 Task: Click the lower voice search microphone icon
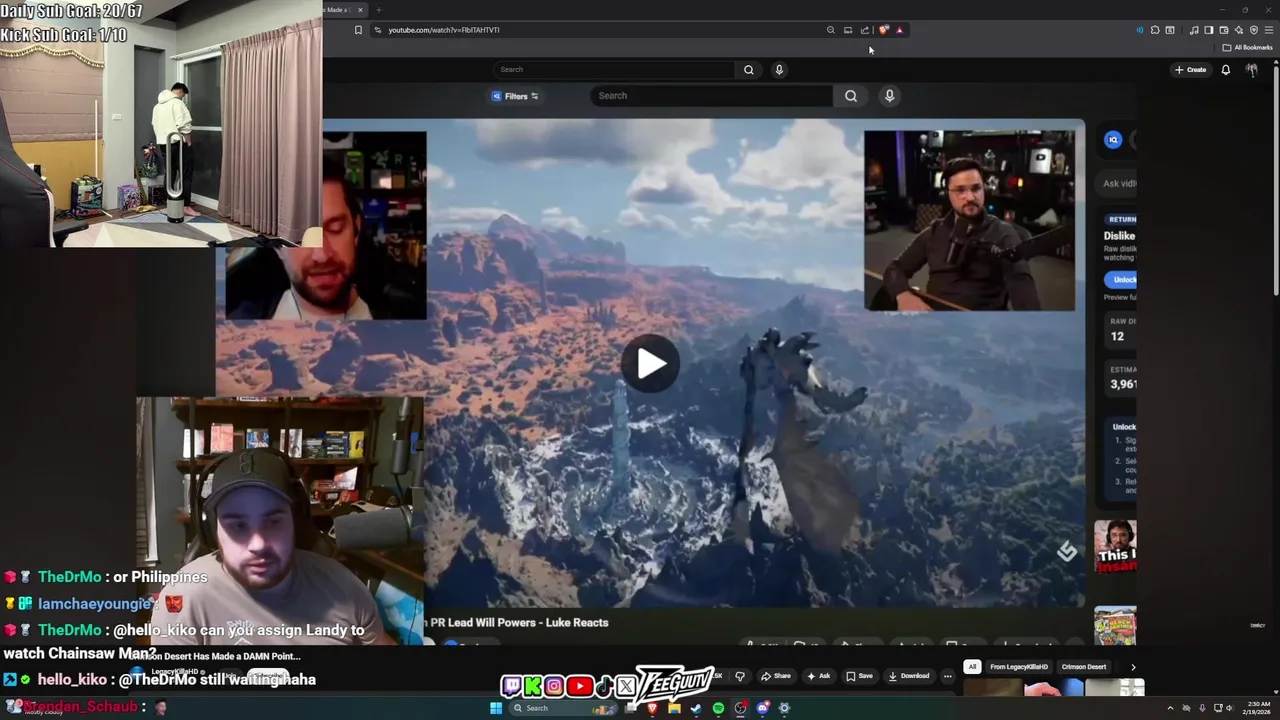click(889, 96)
